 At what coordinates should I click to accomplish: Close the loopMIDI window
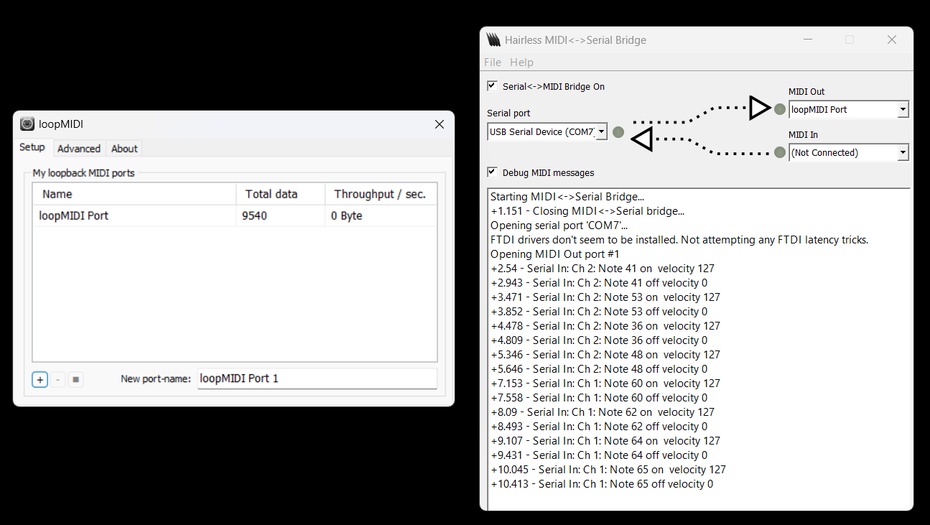[x=439, y=124]
